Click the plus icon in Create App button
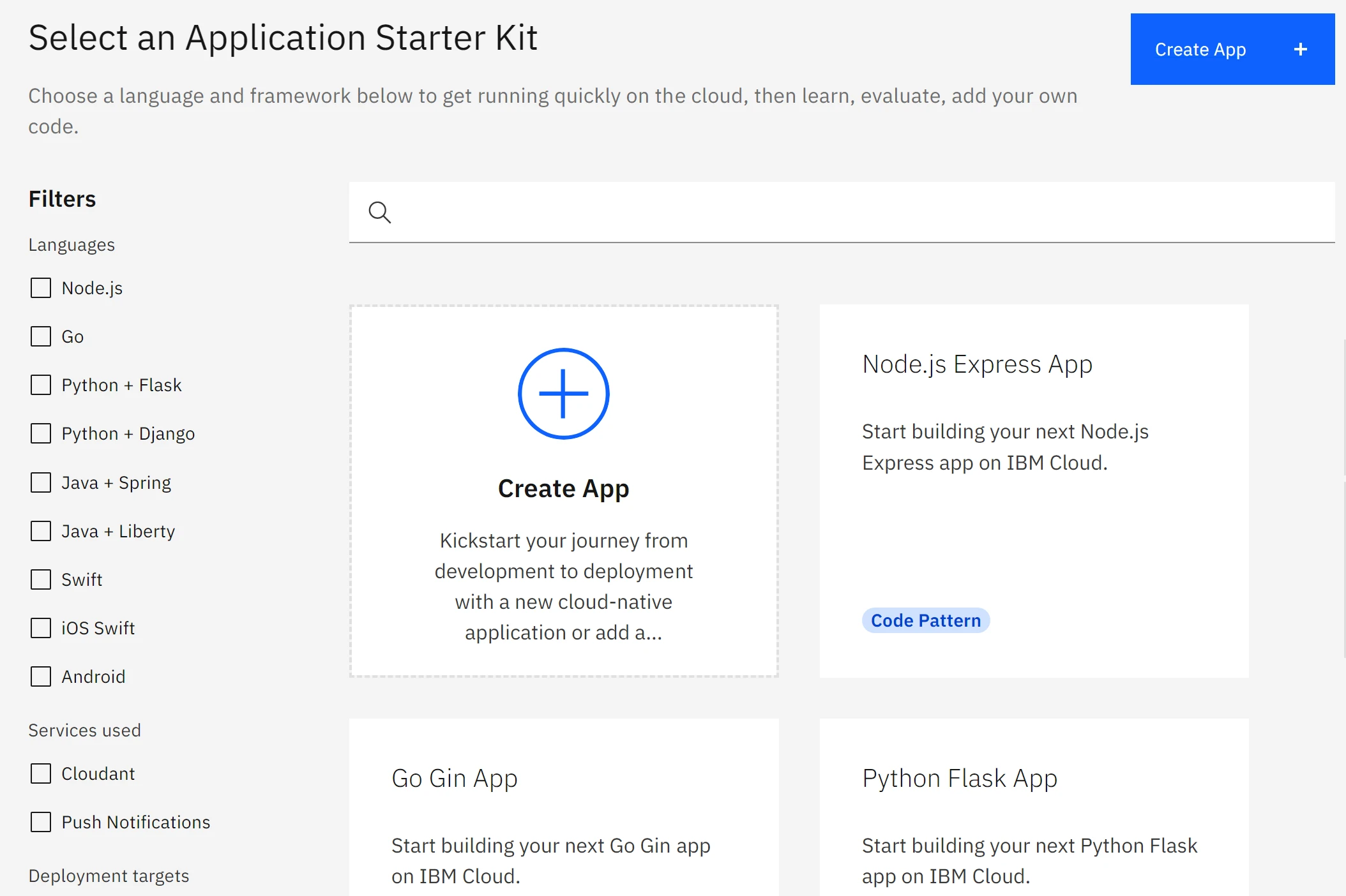1346x896 pixels. [1301, 49]
